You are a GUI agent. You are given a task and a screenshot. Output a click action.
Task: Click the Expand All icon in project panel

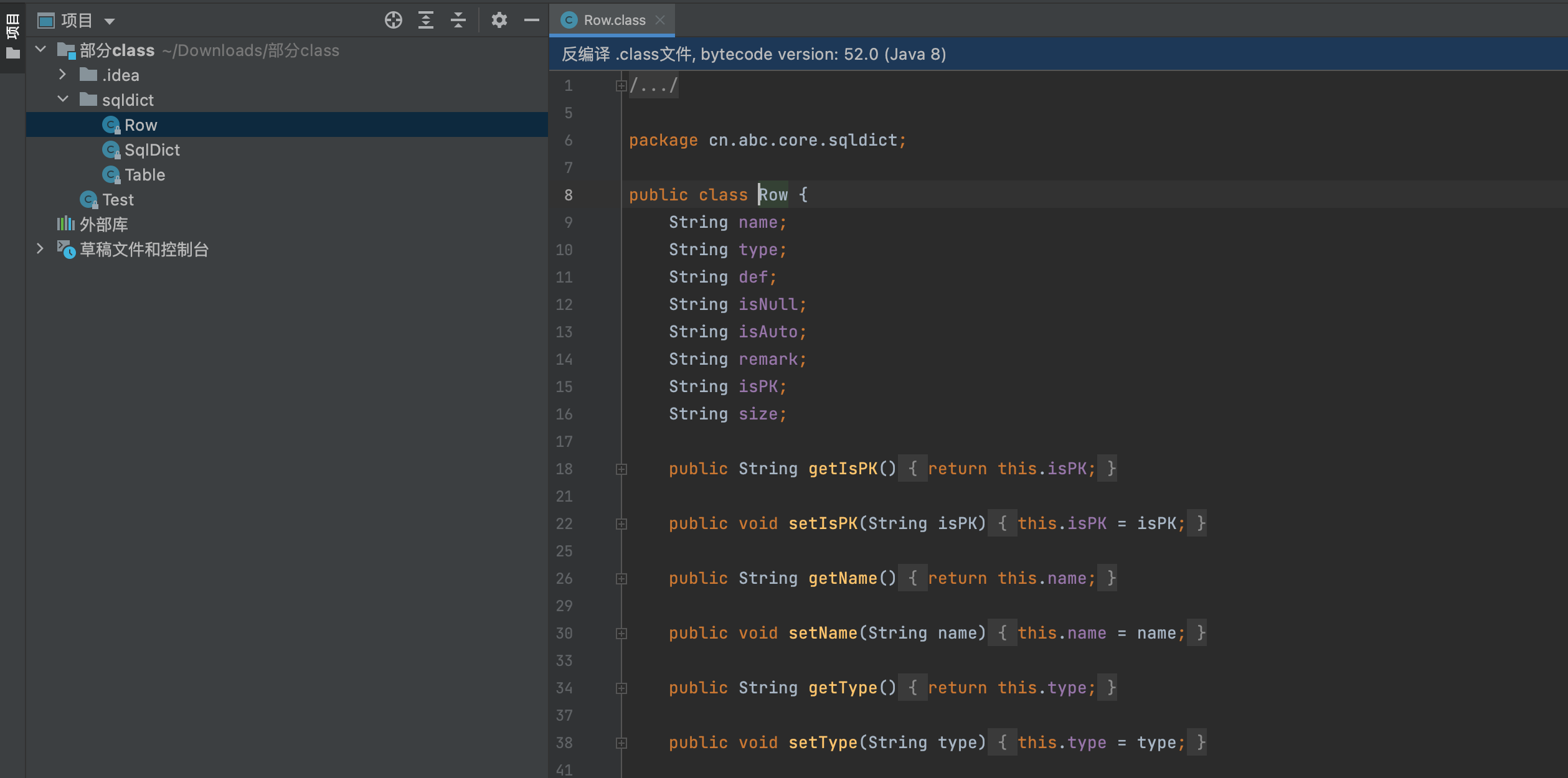[x=426, y=21]
